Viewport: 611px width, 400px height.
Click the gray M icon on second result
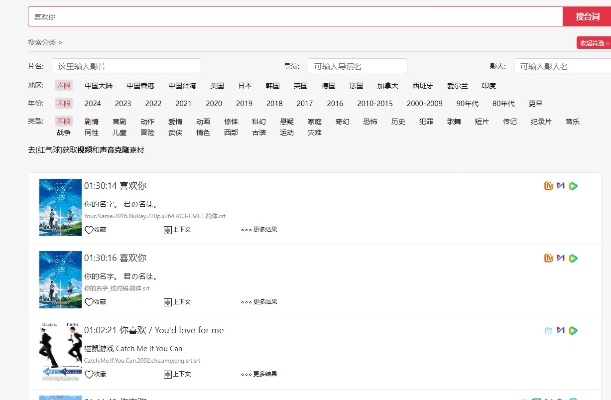click(560, 258)
